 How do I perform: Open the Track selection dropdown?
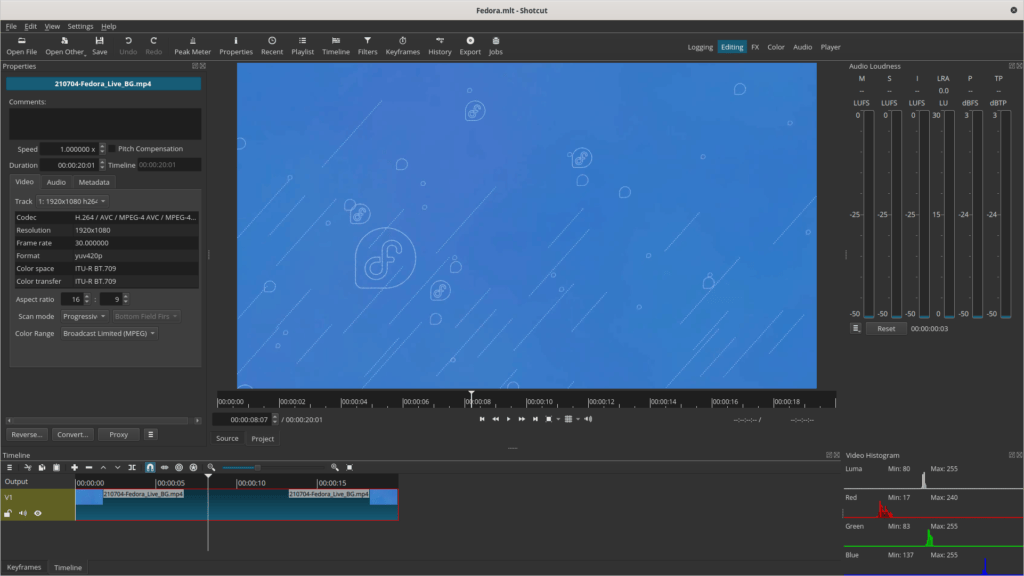pos(73,201)
